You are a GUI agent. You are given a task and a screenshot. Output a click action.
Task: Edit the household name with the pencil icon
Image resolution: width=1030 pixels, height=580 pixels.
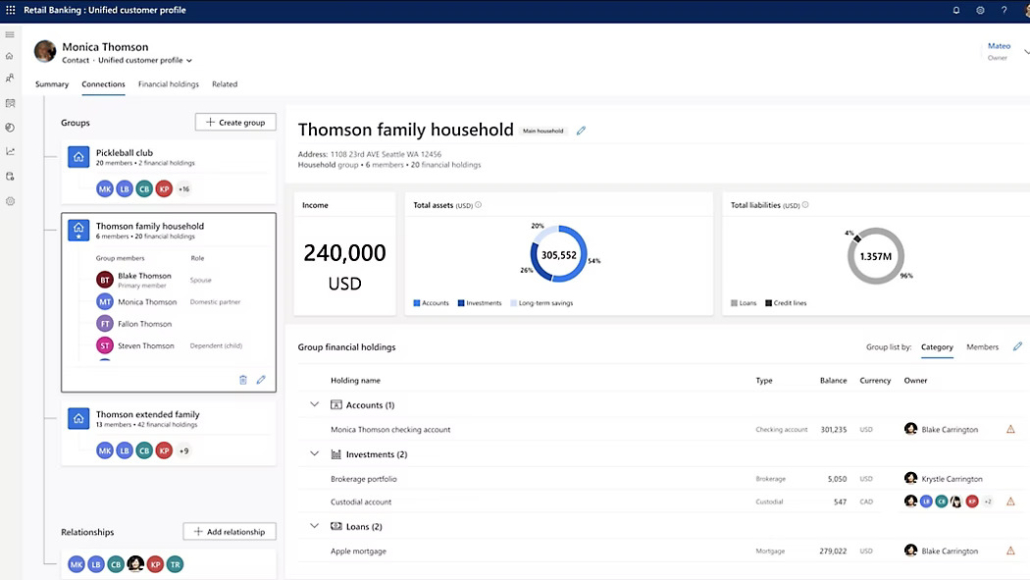[581, 130]
